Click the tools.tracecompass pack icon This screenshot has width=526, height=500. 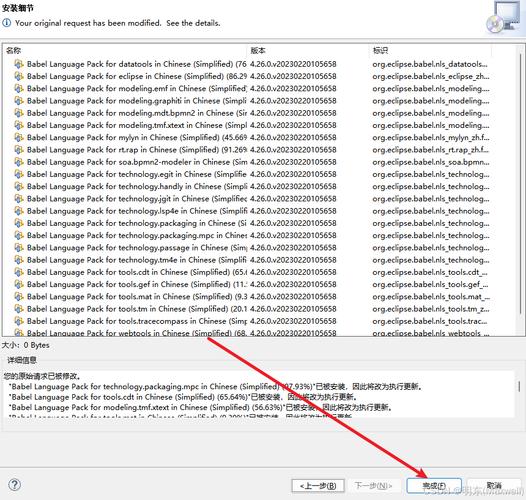[19, 321]
